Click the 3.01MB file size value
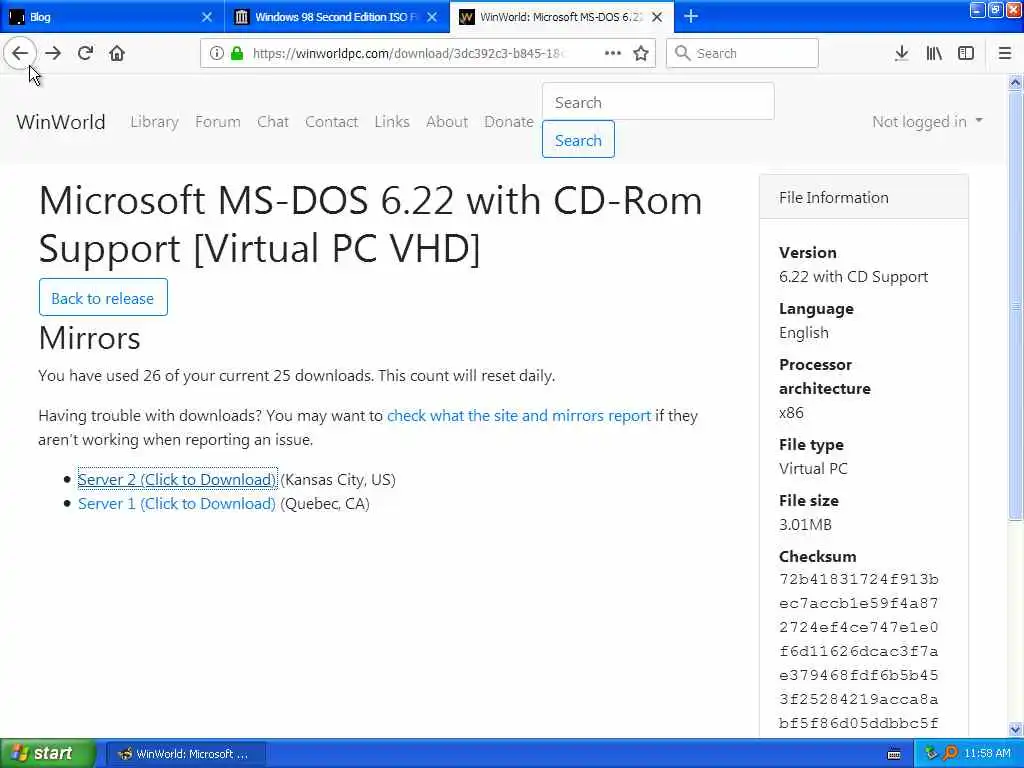Viewport: 1024px width, 768px height. (x=805, y=524)
